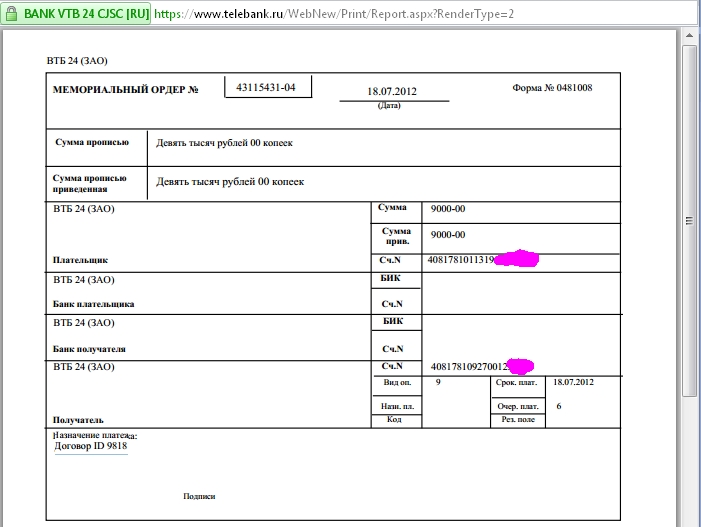Screen dimensions: 701x527
Task: Click first Девять тысяч рублей 00 копеек line
Action: [x=224, y=143]
